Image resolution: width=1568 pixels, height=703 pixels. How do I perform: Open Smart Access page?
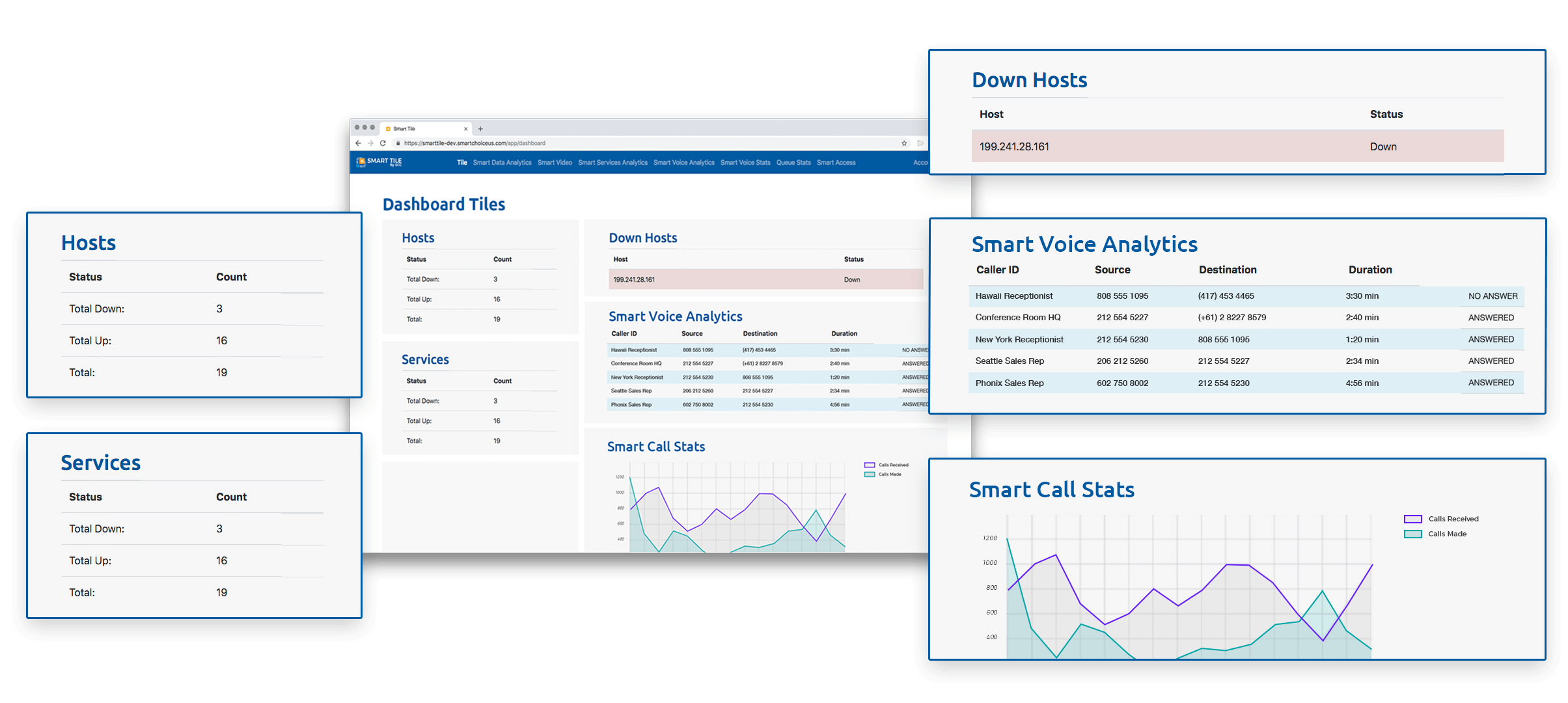point(836,163)
